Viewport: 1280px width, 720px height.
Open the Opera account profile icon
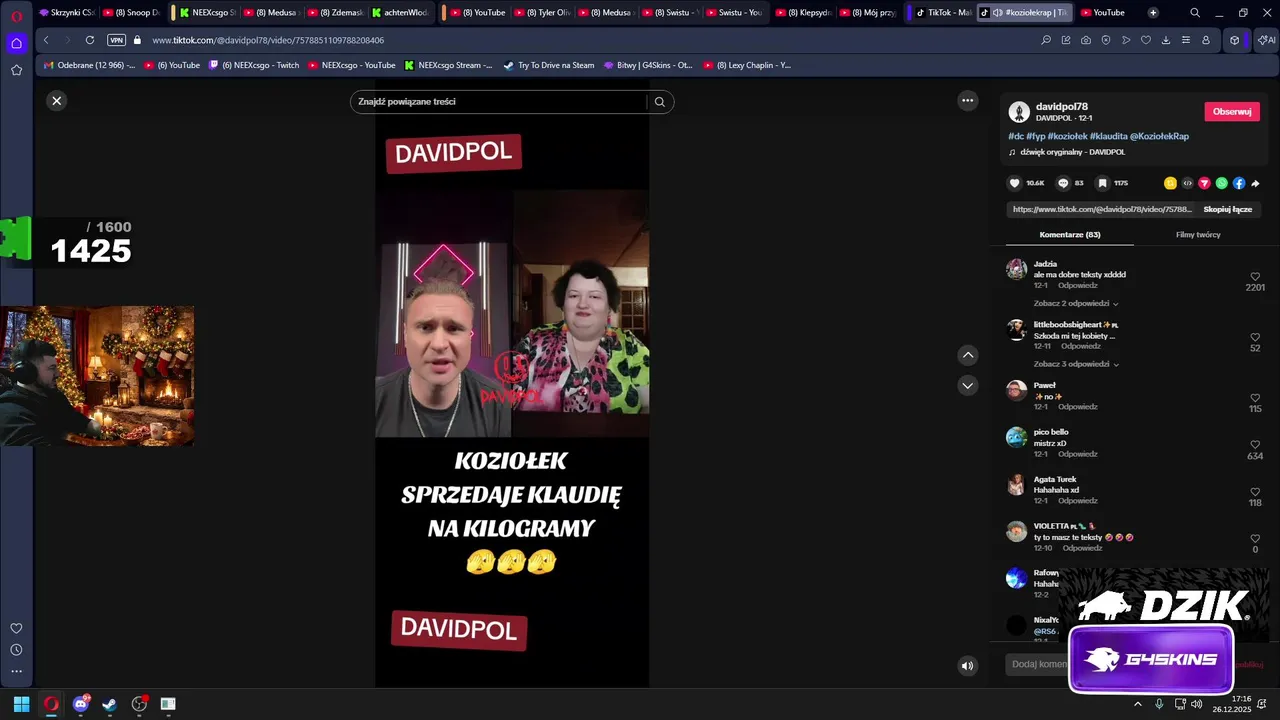point(1206,40)
